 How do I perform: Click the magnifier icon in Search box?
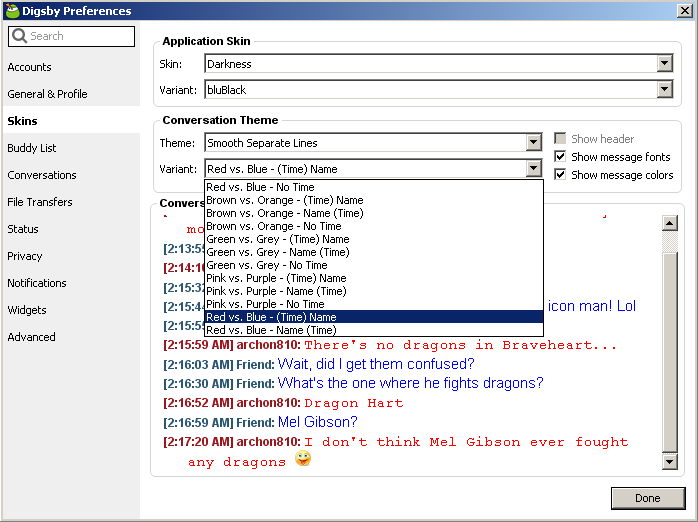coord(19,36)
